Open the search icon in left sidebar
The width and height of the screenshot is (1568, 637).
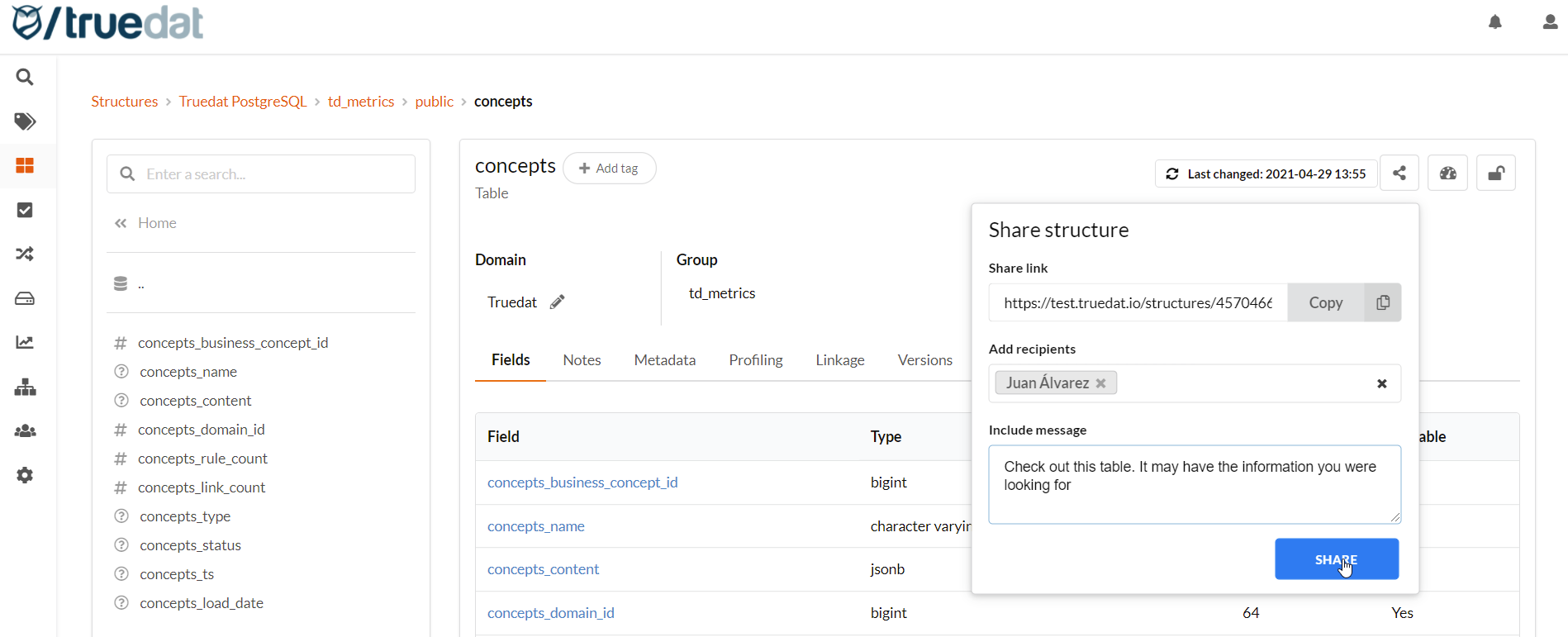click(25, 77)
